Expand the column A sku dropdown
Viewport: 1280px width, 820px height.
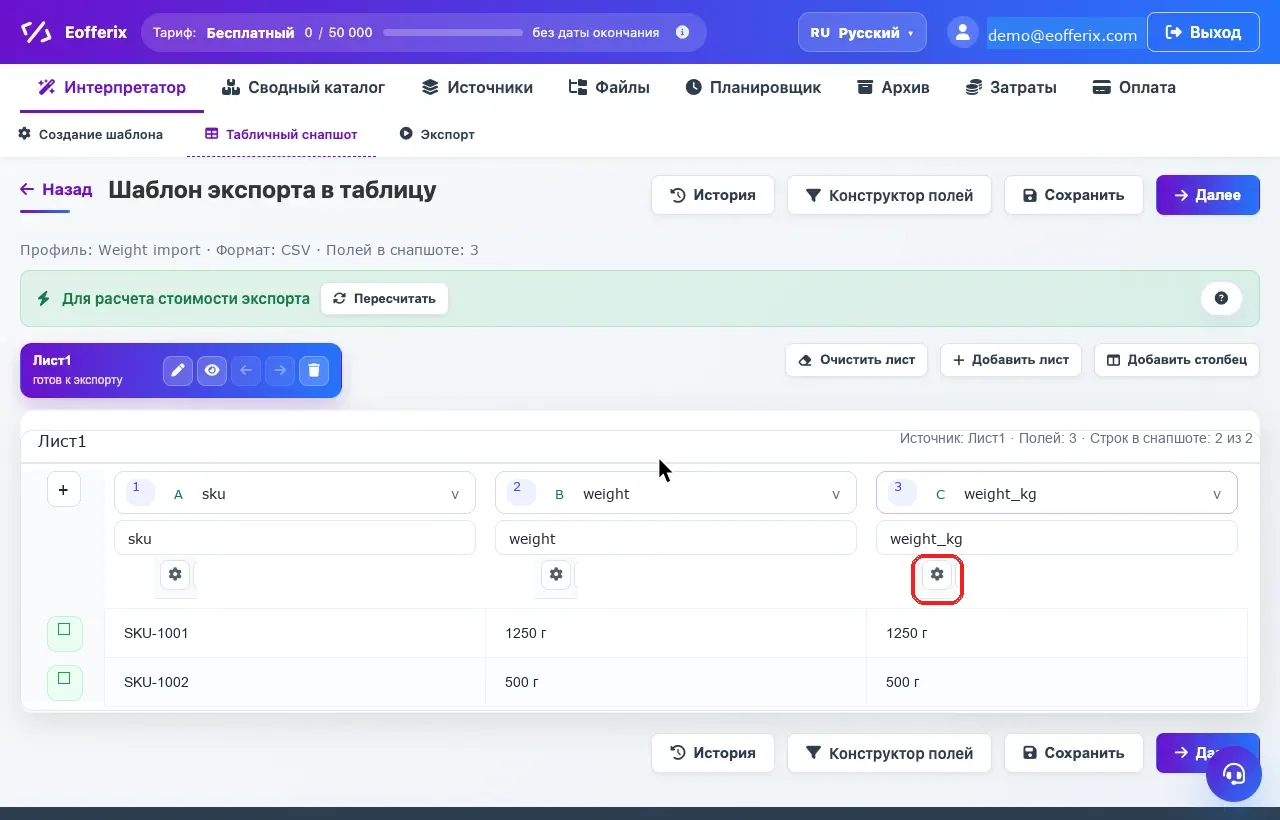pyautogui.click(x=294, y=493)
